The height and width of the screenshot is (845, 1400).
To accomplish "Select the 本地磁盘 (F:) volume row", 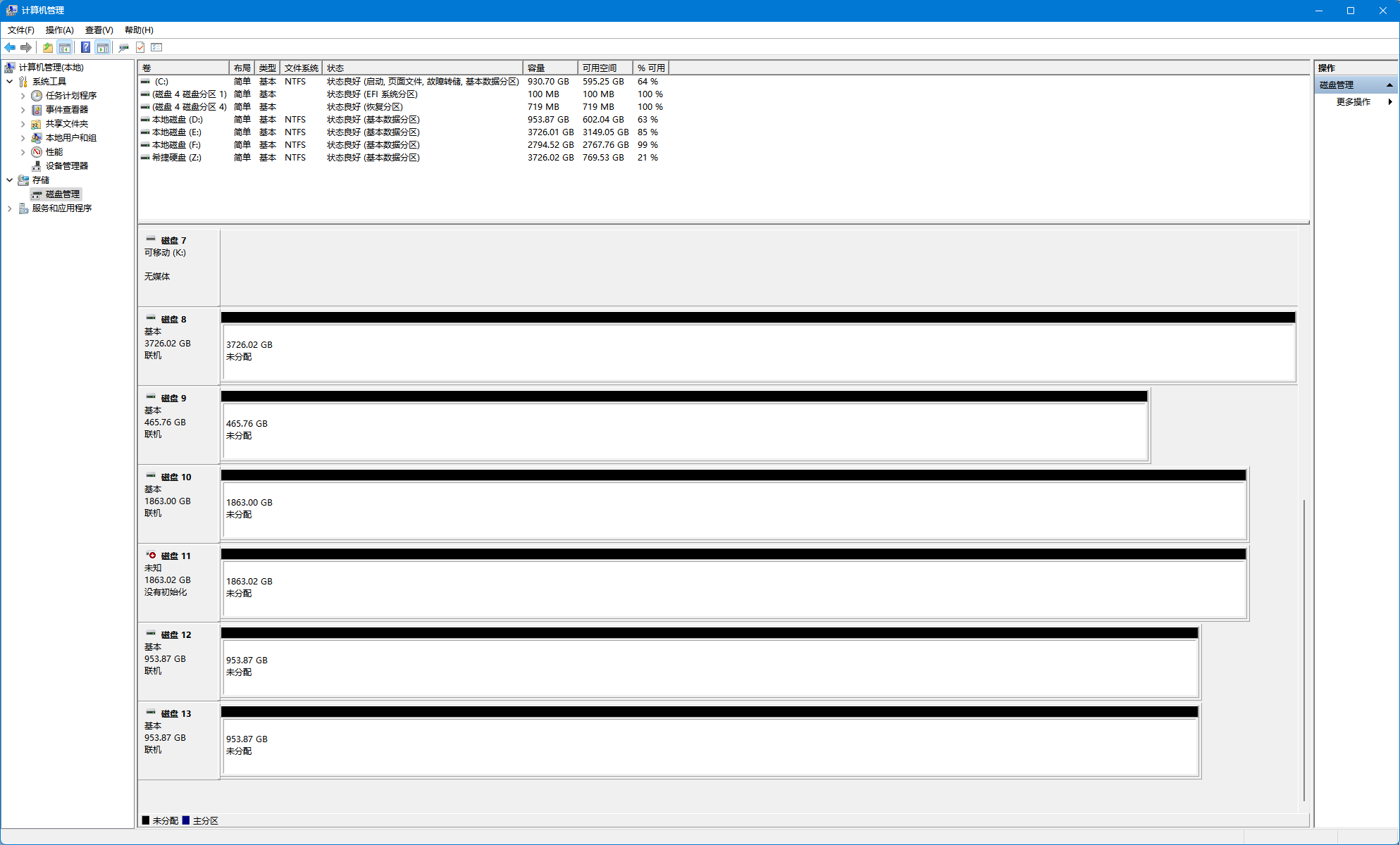I will pos(404,145).
